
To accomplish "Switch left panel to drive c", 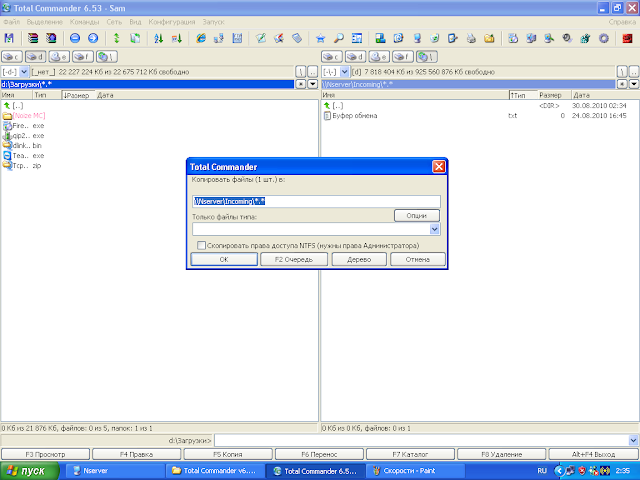I will pos(12,57).
